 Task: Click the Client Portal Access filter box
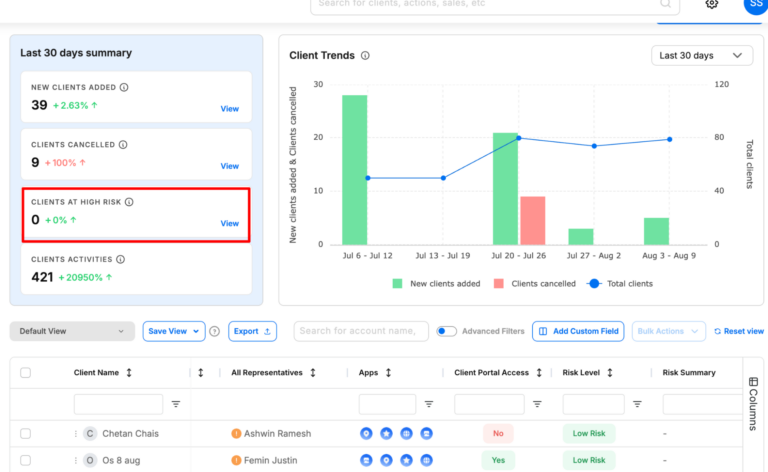489,404
